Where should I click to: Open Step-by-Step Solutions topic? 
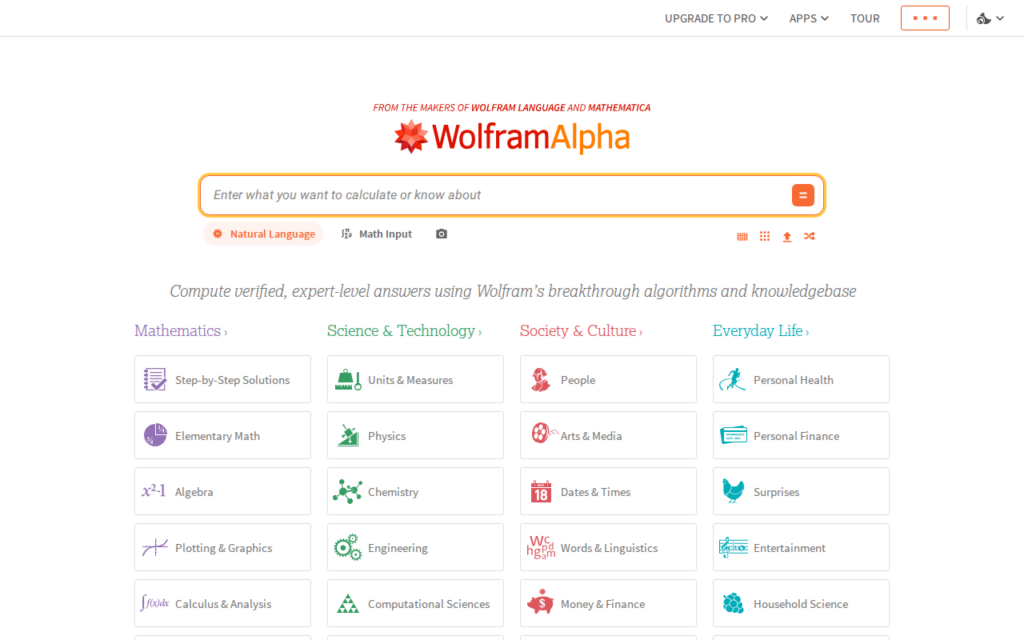(223, 379)
